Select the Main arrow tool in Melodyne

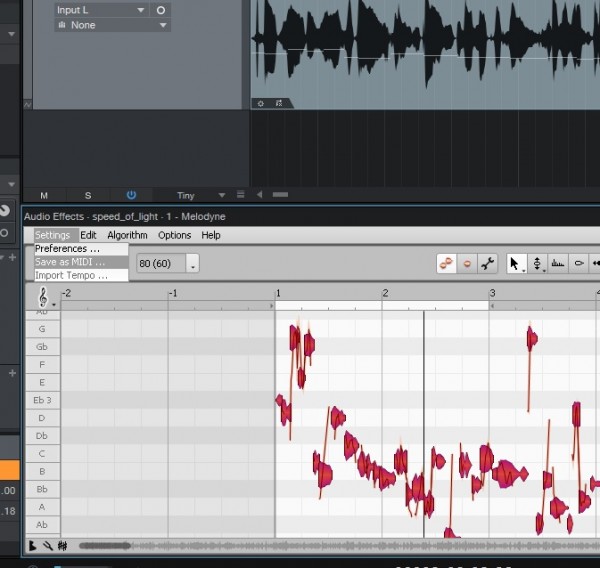515,264
